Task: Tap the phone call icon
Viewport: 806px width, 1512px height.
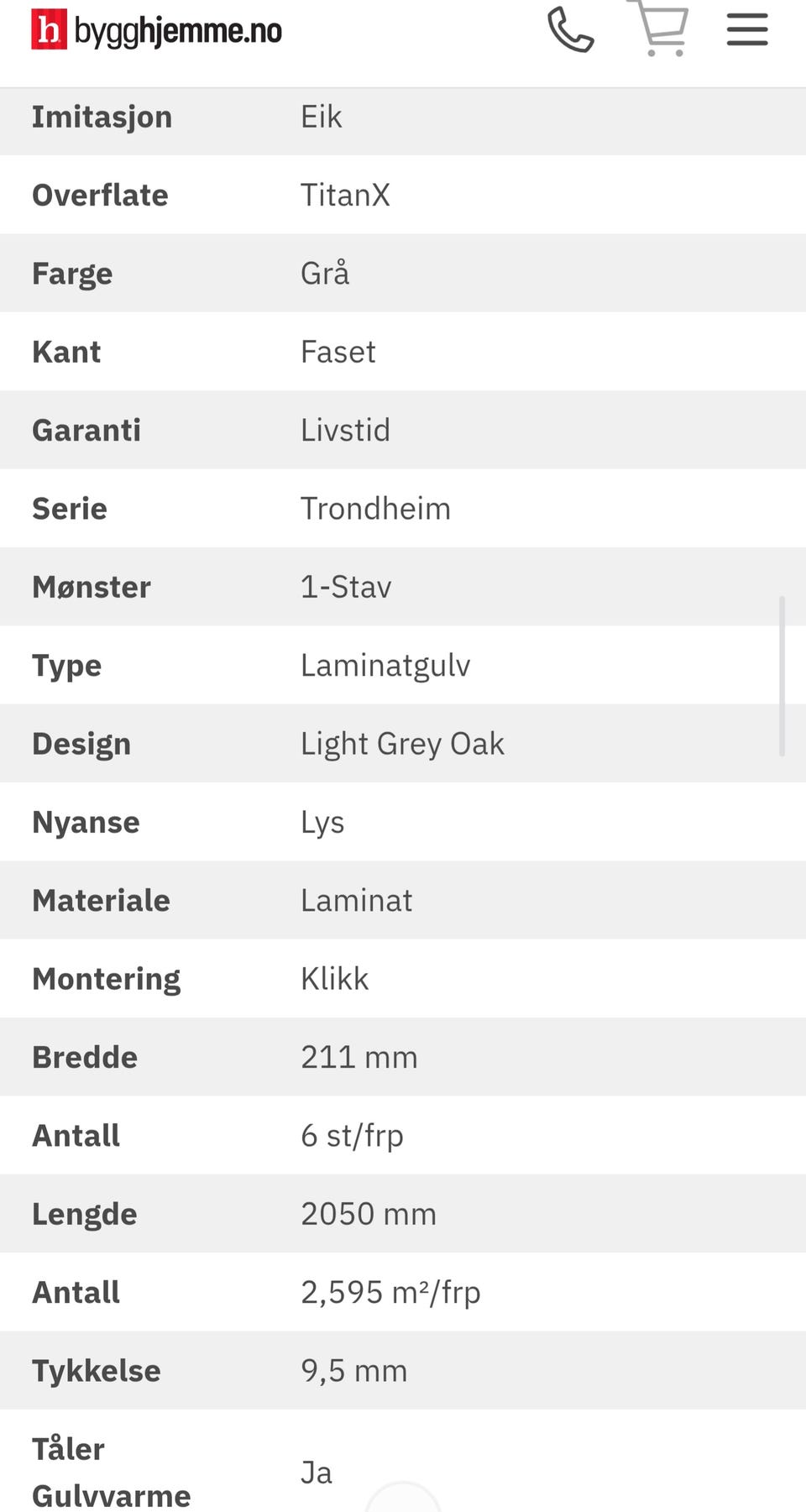Action: coord(571,30)
